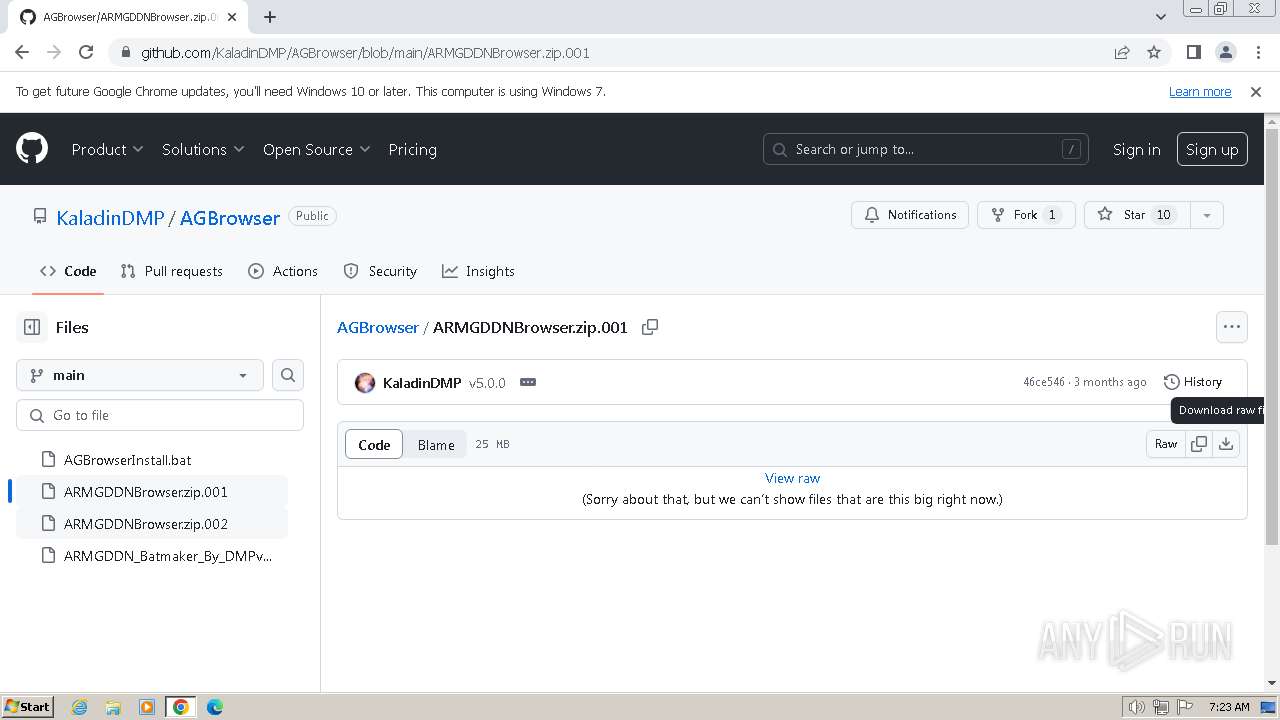
Task: Bookmark this page with the star icon
Action: pyautogui.click(x=1154, y=53)
